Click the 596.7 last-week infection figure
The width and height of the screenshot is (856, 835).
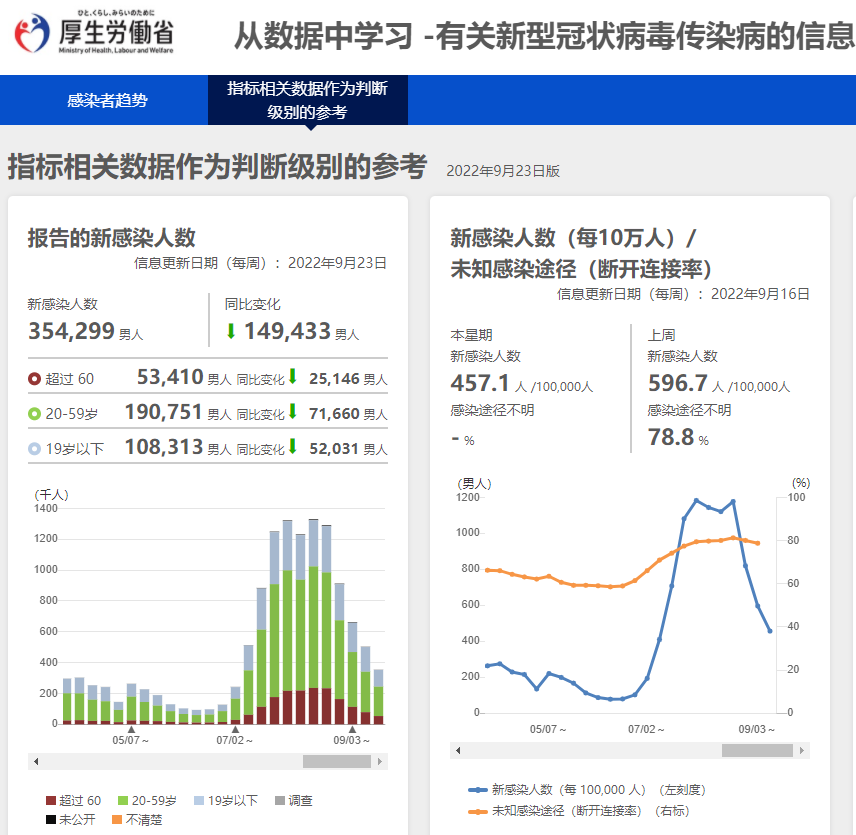tap(677, 383)
